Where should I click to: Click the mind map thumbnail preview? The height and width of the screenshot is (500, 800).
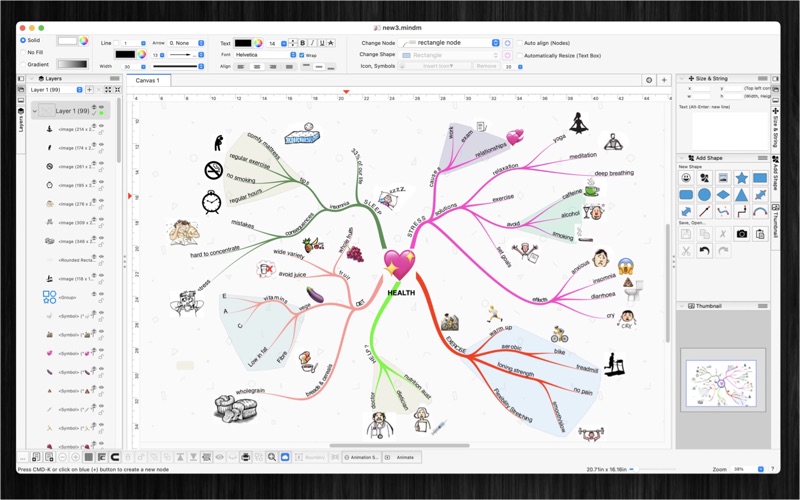point(721,383)
